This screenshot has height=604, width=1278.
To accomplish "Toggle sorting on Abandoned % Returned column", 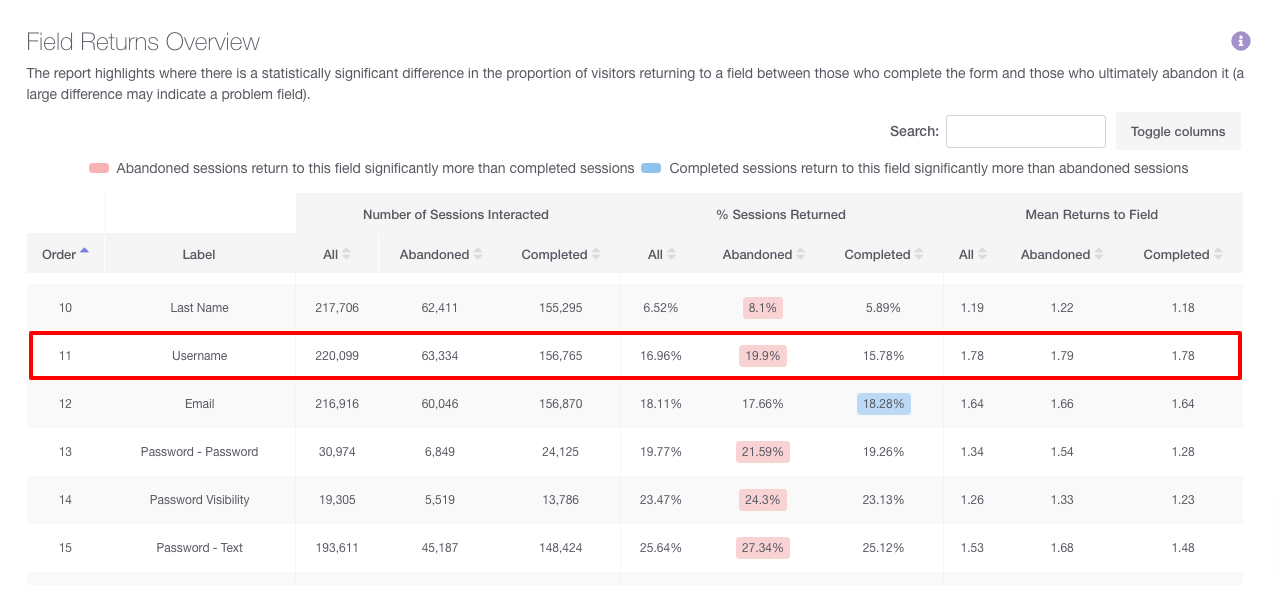I will tap(800, 254).
